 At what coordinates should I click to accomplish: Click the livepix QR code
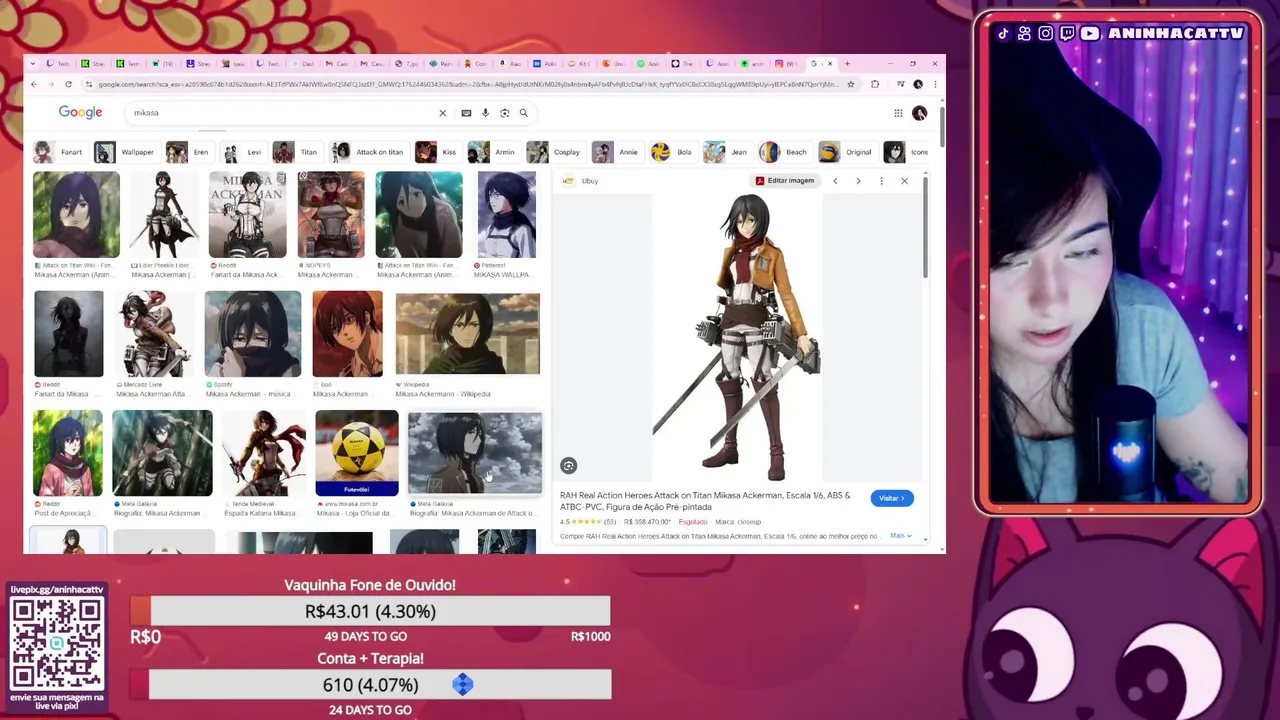57,643
